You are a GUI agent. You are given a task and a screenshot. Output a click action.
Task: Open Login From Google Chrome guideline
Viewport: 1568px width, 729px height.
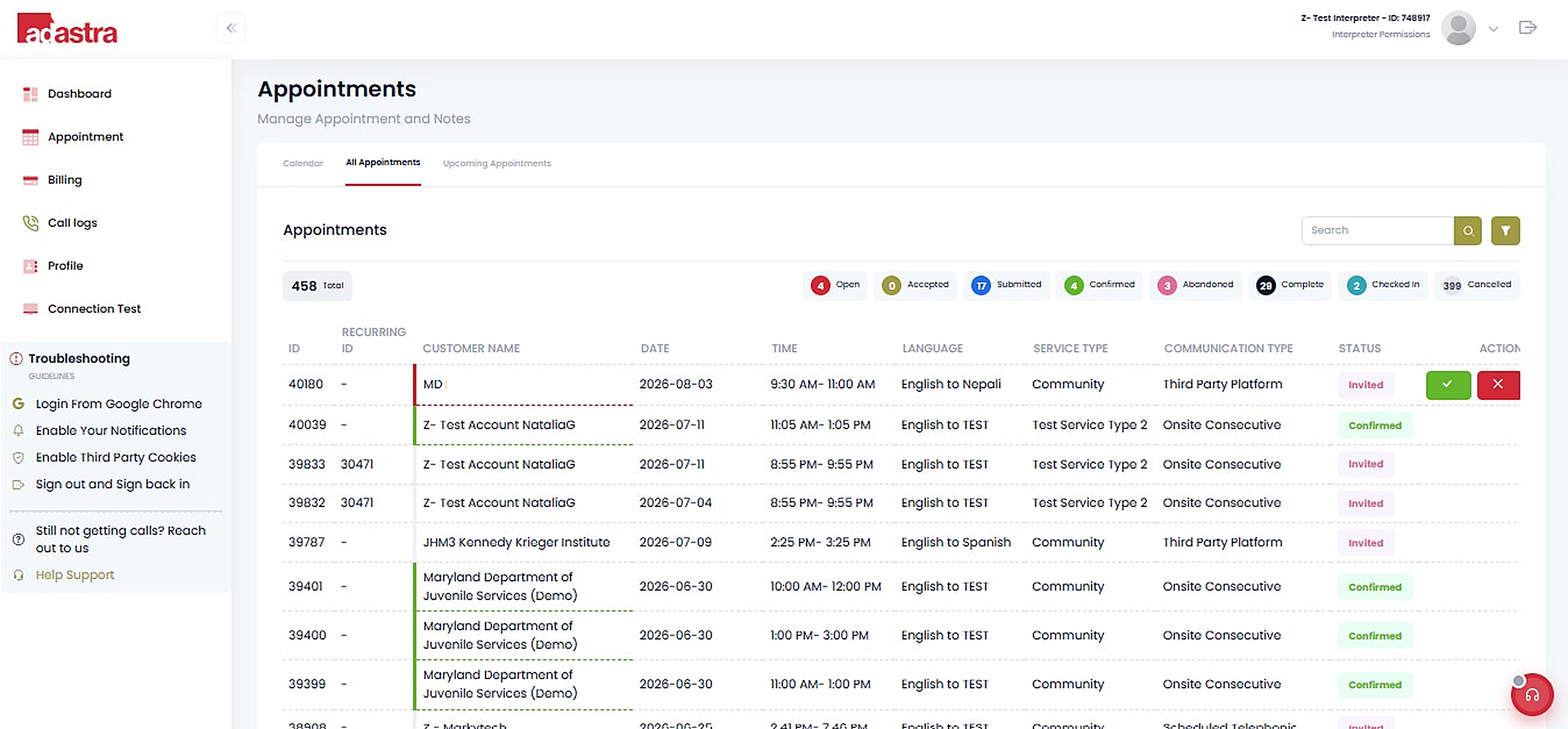point(119,404)
